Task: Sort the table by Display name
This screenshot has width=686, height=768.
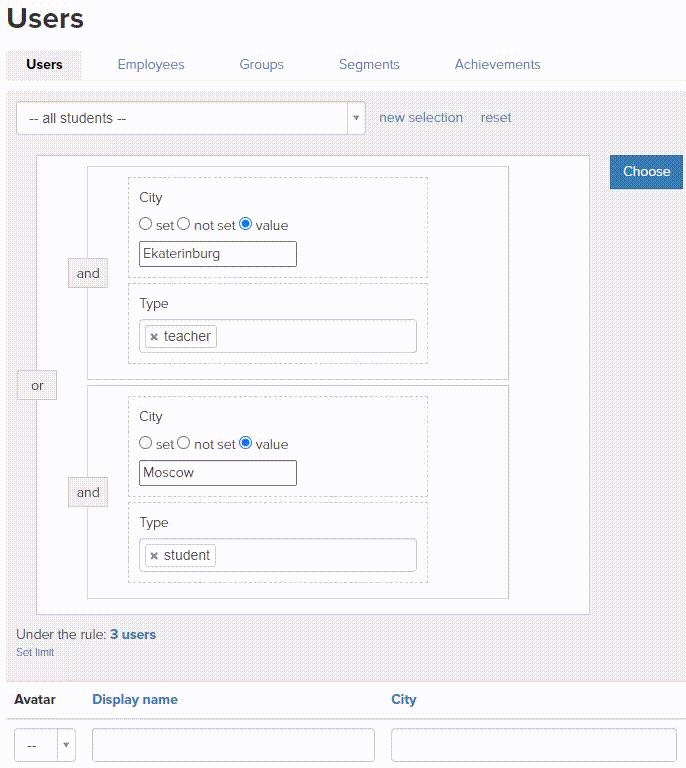Action: [x=135, y=699]
